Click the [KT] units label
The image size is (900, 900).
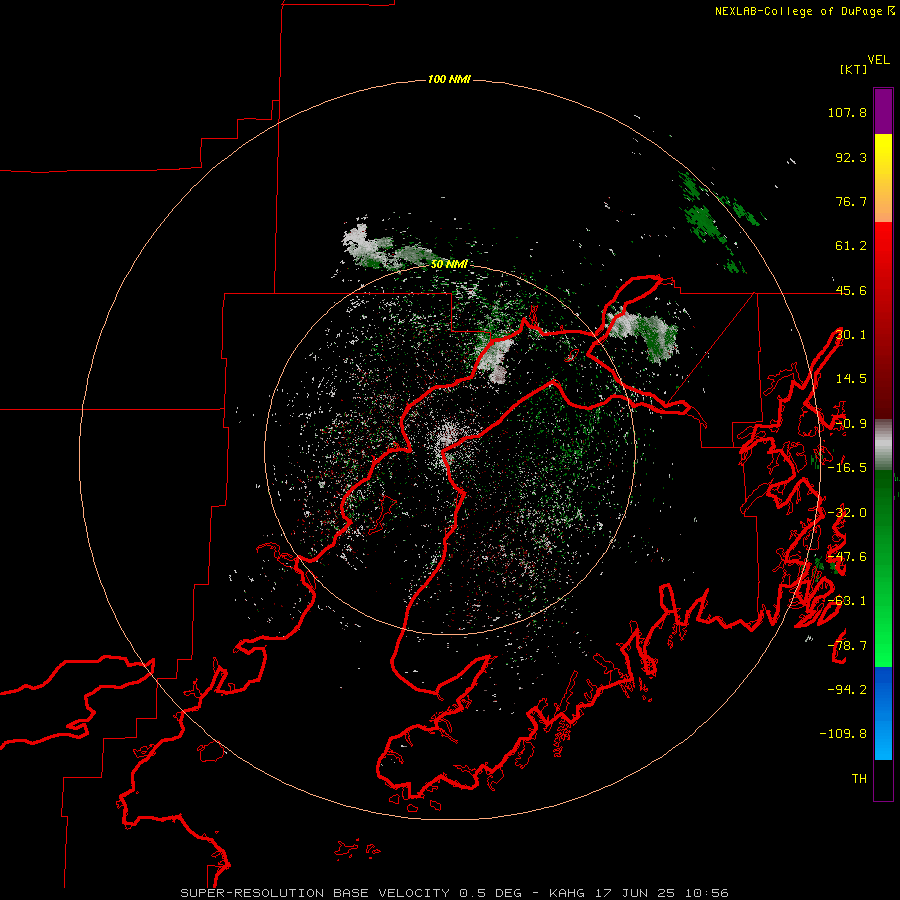(x=853, y=69)
